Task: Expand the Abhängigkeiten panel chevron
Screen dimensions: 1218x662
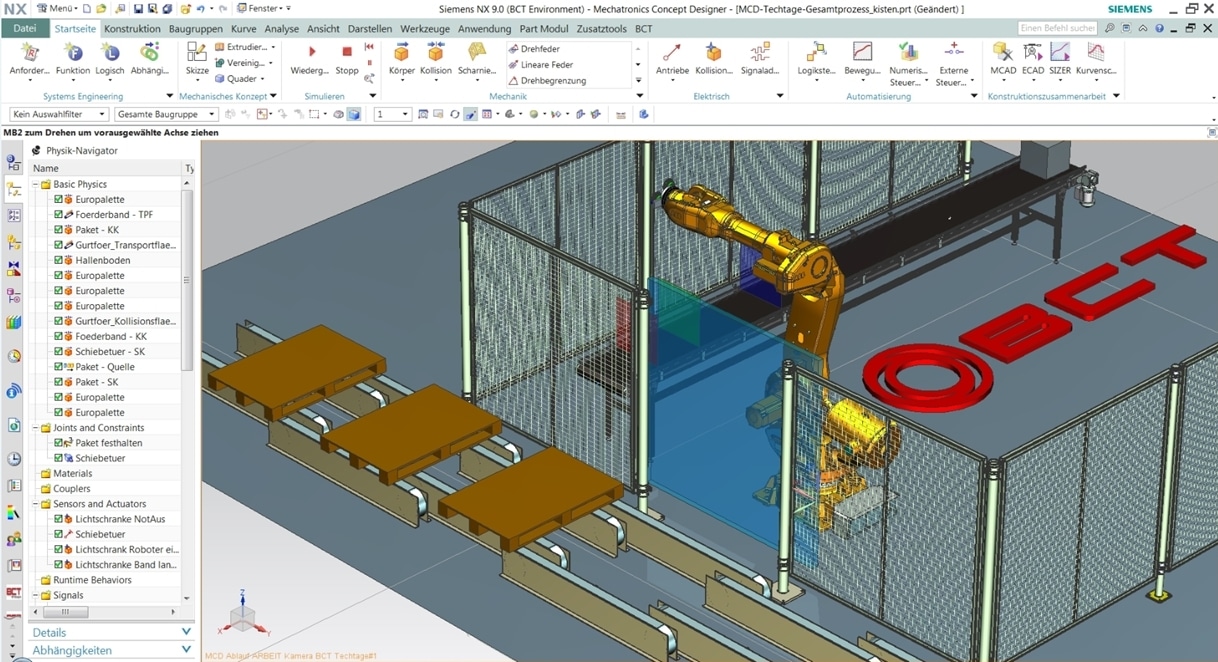Action: click(x=186, y=650)
